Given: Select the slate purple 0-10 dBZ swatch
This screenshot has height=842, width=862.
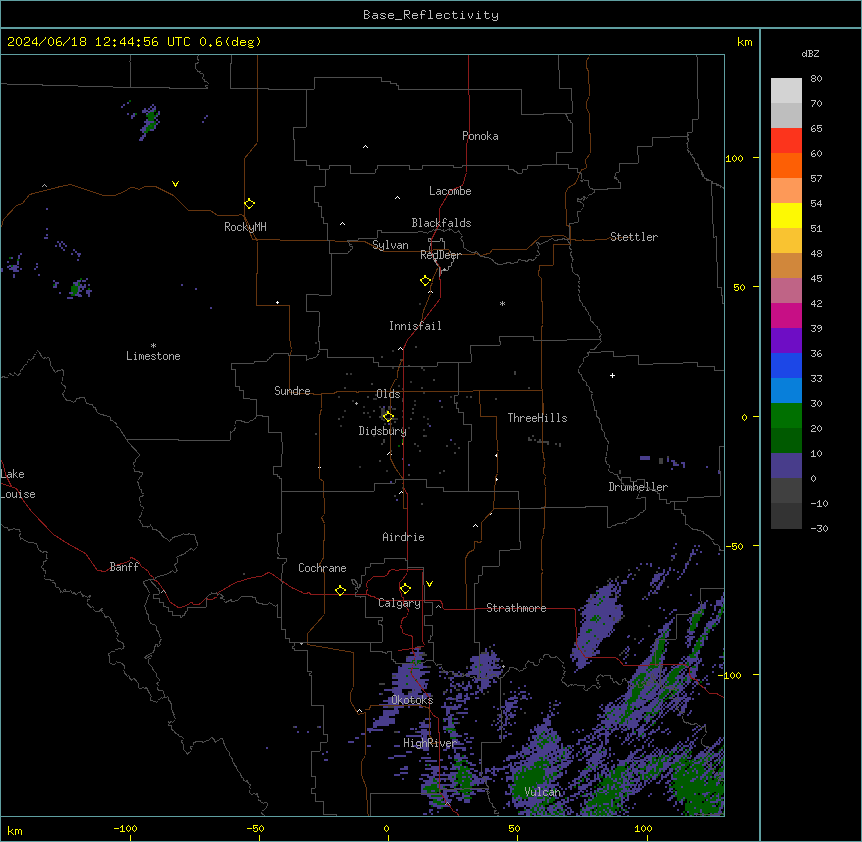Looking at the screenshot, I should 786,466.
